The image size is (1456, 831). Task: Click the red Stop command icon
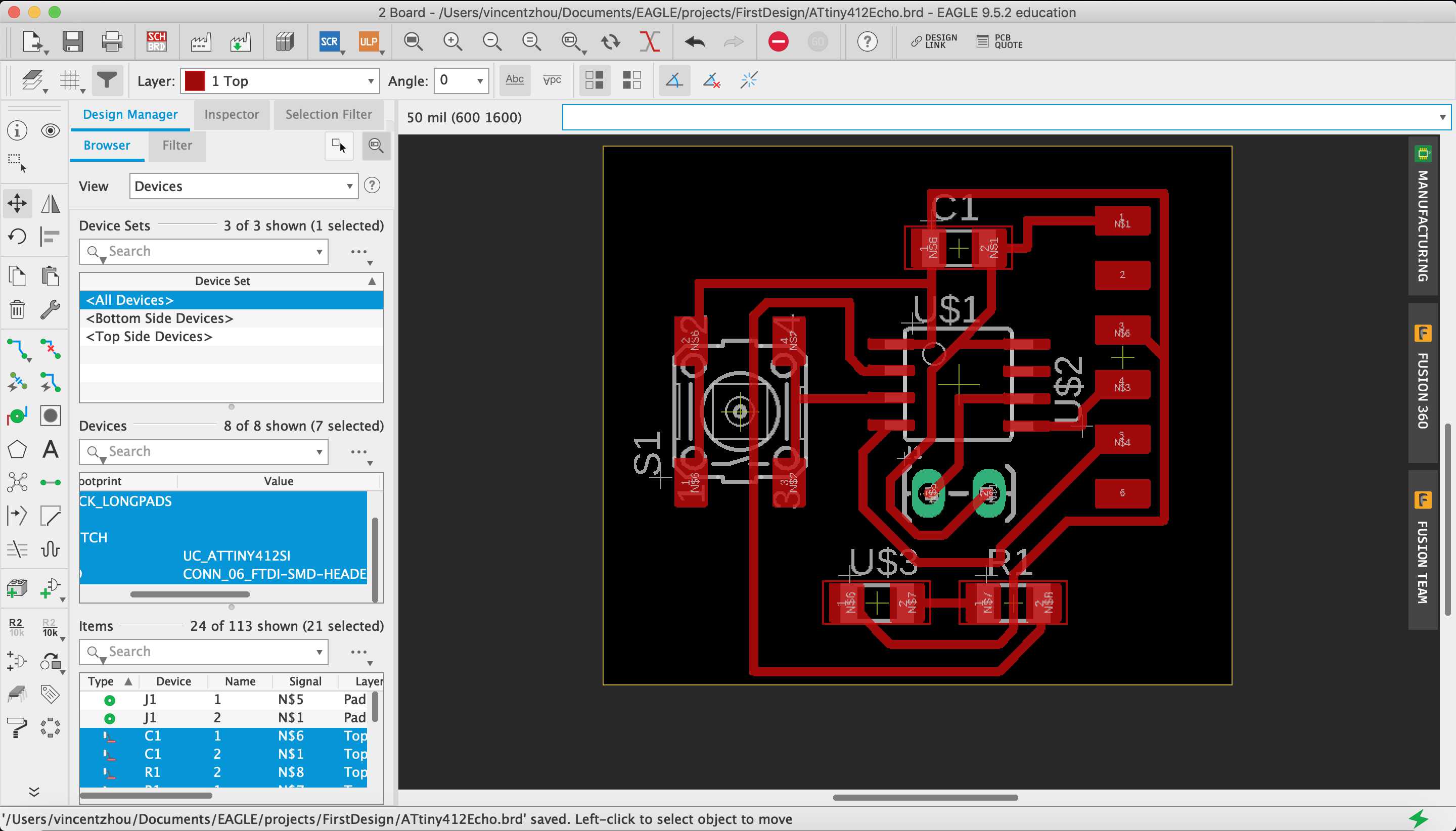click(778, 41)
